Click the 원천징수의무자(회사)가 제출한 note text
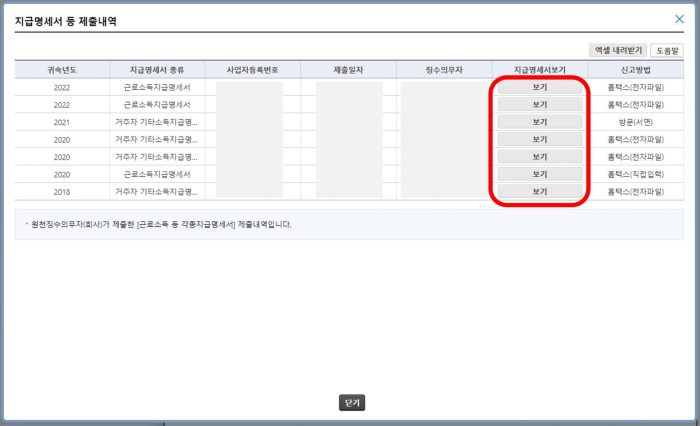Screen dimensions: 700x426 tap(161, 225)
